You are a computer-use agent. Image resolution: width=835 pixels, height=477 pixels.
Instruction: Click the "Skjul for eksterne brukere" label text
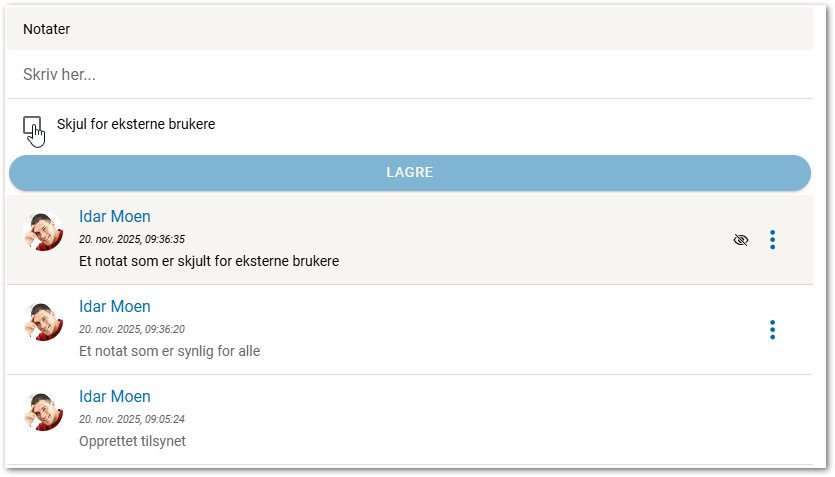pyautogui.click(x=136, y=125)
